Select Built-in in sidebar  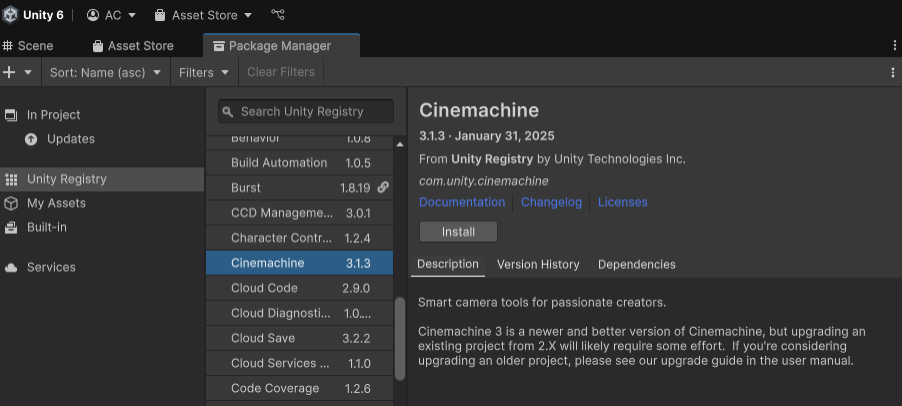pos(102,228)
